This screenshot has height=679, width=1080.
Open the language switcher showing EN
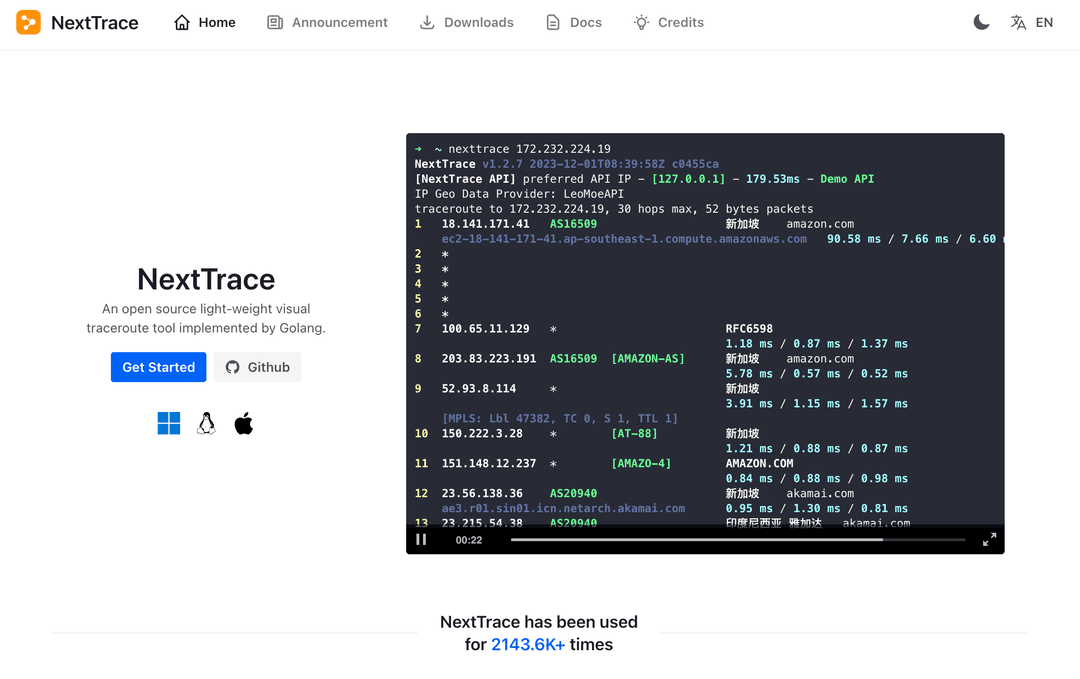[x=1030, y=22]
